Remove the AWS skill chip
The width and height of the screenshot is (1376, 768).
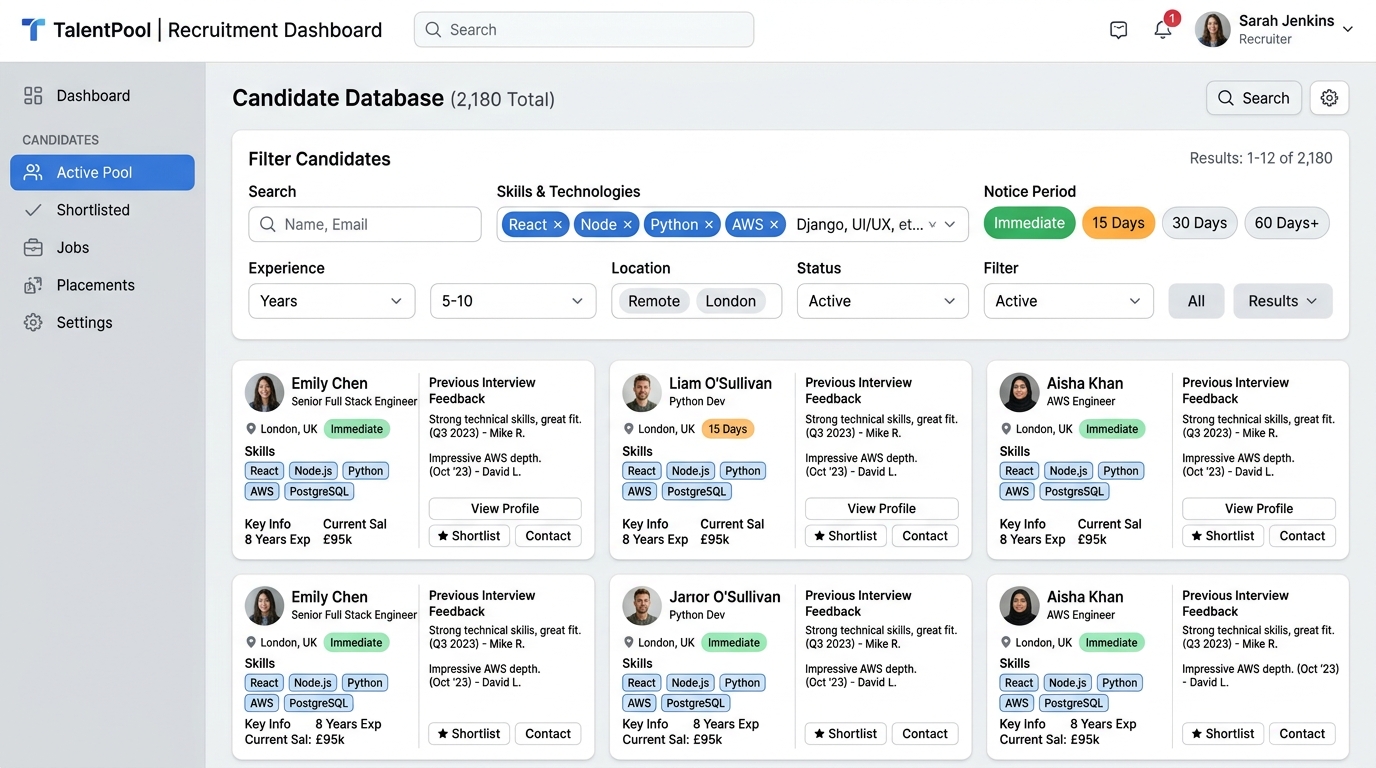(774, 224)
